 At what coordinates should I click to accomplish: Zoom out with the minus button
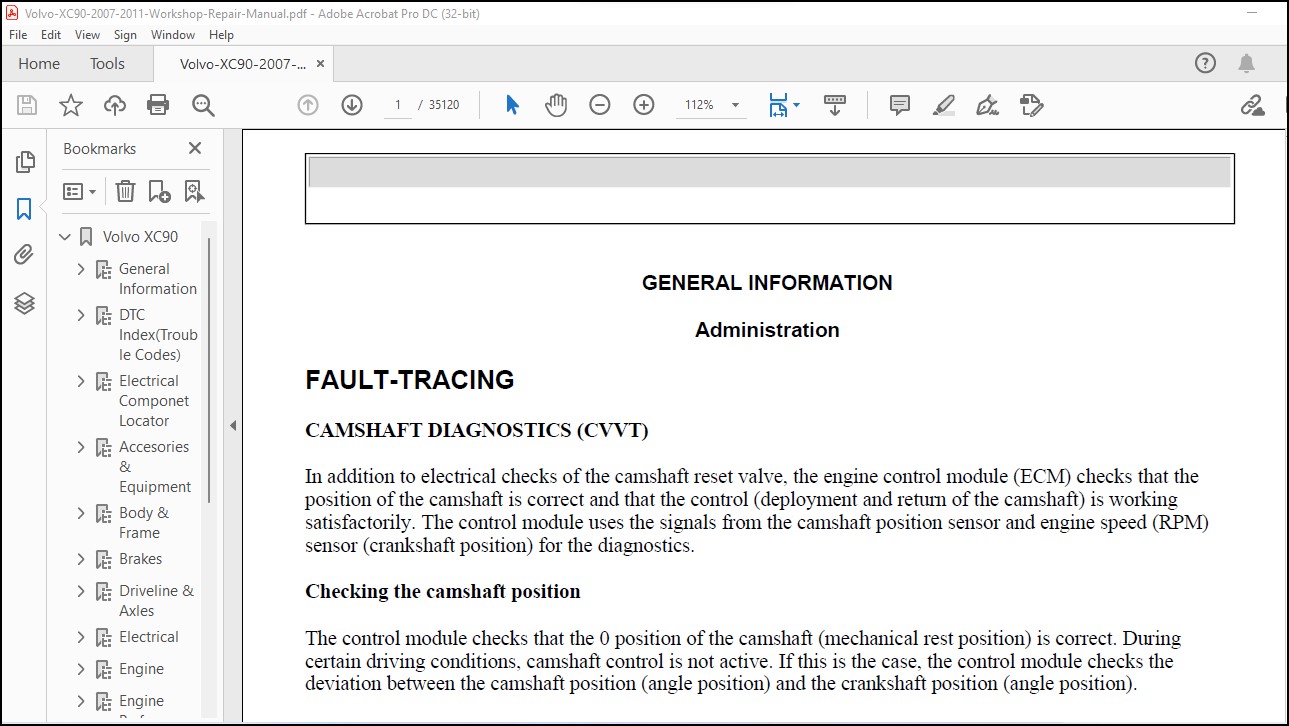(600, 105)
